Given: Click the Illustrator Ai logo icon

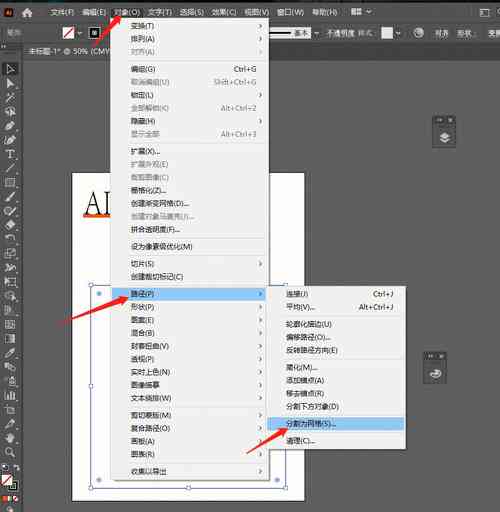Looking at the screenshot, I should tap(8, 12).
